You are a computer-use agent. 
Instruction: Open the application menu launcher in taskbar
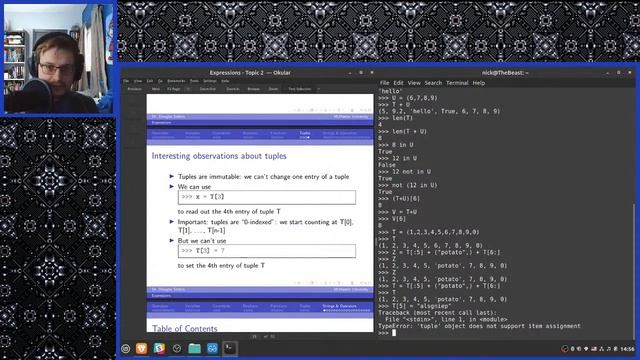pyautogui.click(x=126, y=349)
